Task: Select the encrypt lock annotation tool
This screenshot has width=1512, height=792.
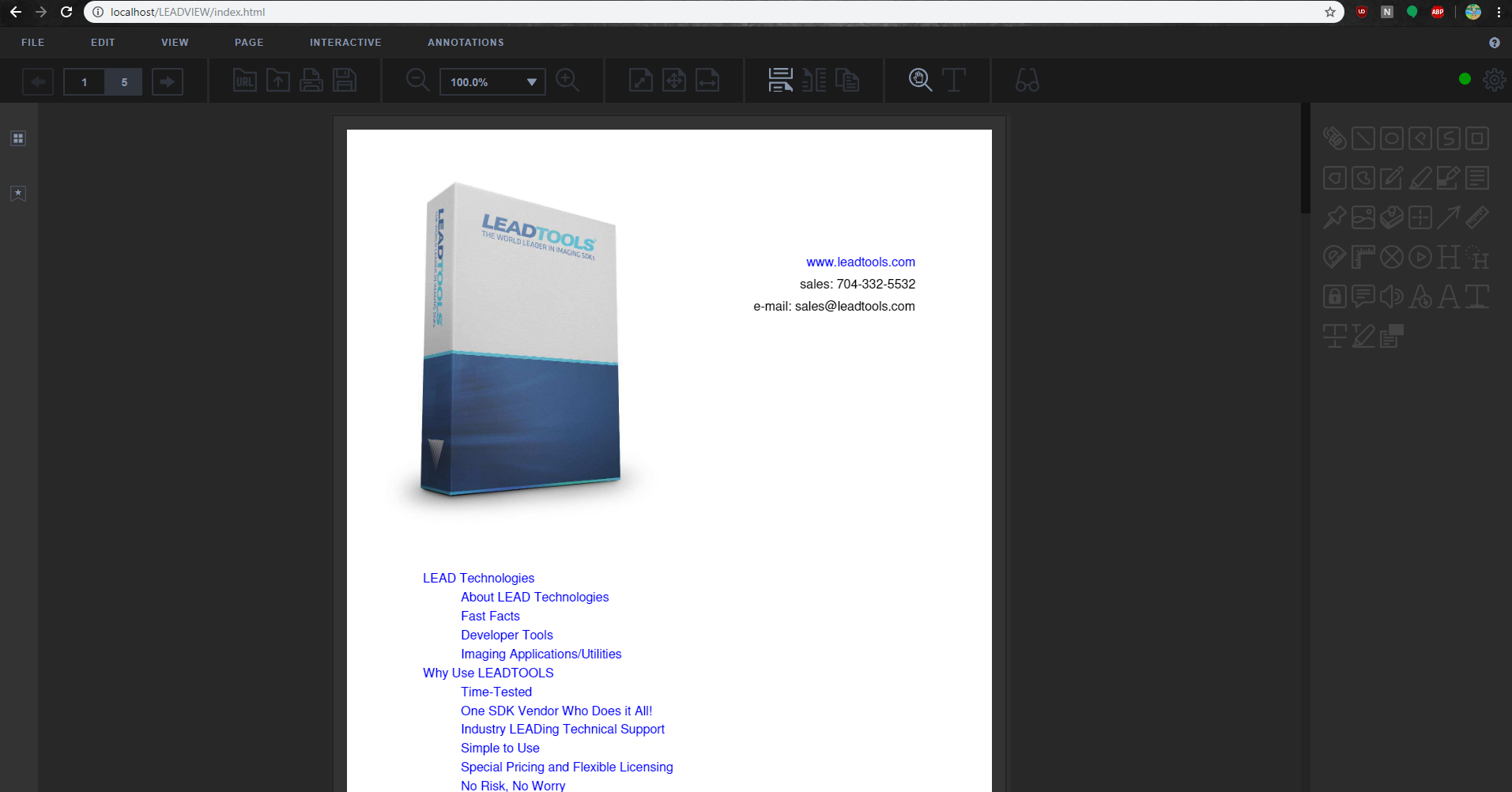Action: [x=1335, y=296]
